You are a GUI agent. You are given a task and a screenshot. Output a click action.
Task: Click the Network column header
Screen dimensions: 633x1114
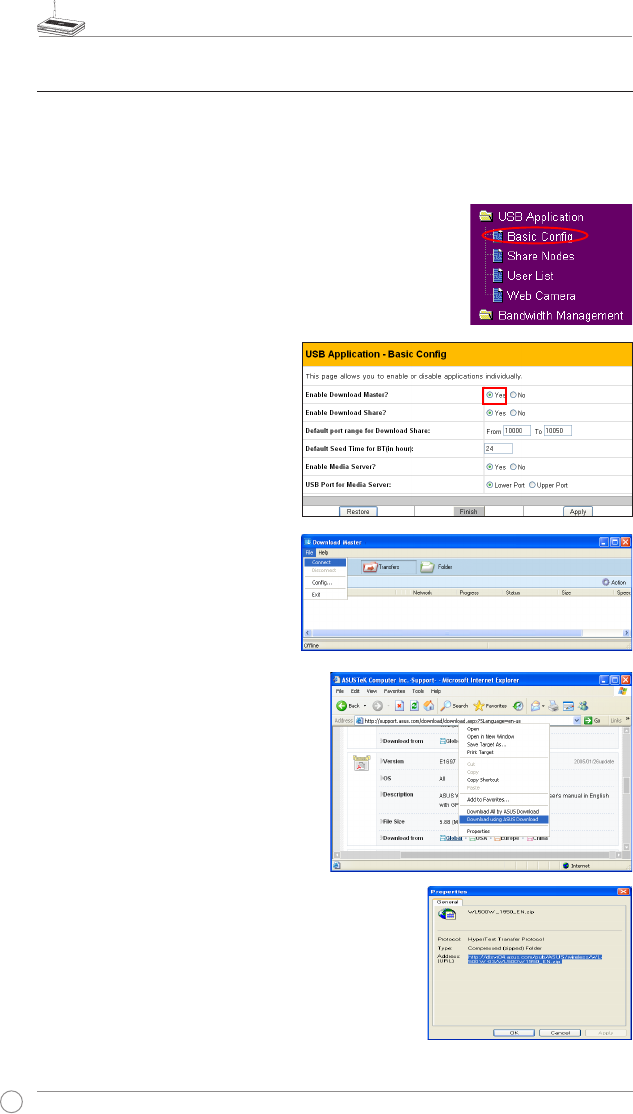[x=423, y=593]
